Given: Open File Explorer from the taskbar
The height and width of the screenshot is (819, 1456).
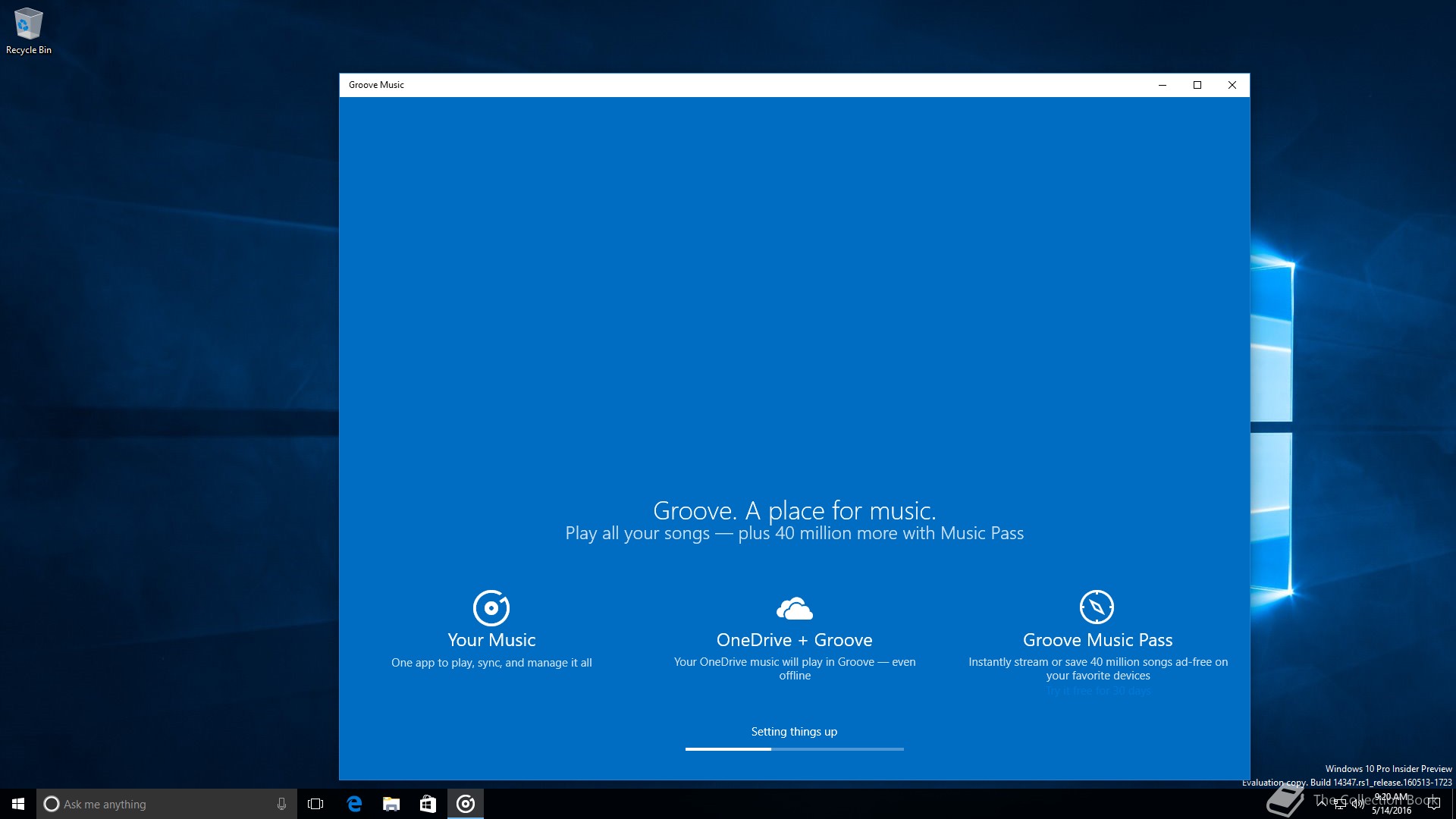Looking at the screenshot, I should (391, 804).
